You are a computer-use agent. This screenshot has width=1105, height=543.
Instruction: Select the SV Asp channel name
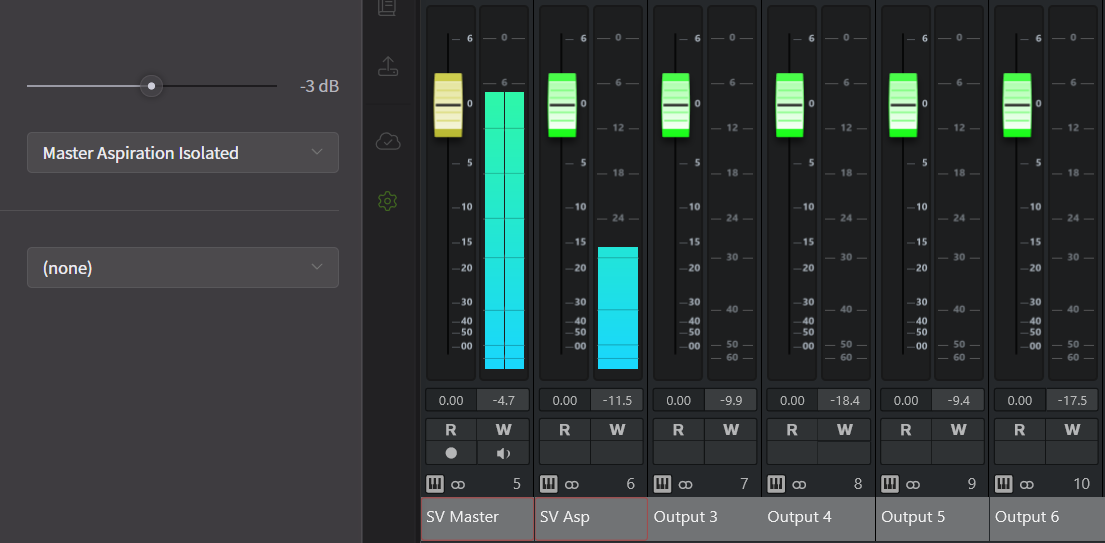pyautogui.click(x=591, y=518)
